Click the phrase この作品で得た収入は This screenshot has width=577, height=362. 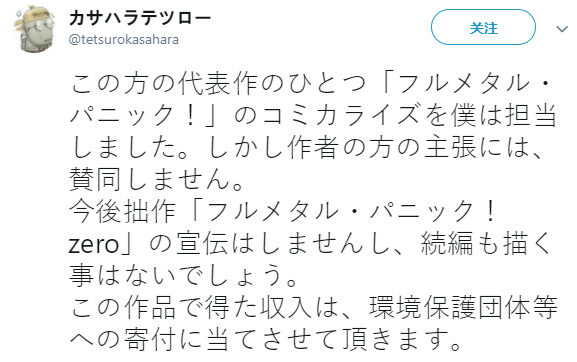204,307
